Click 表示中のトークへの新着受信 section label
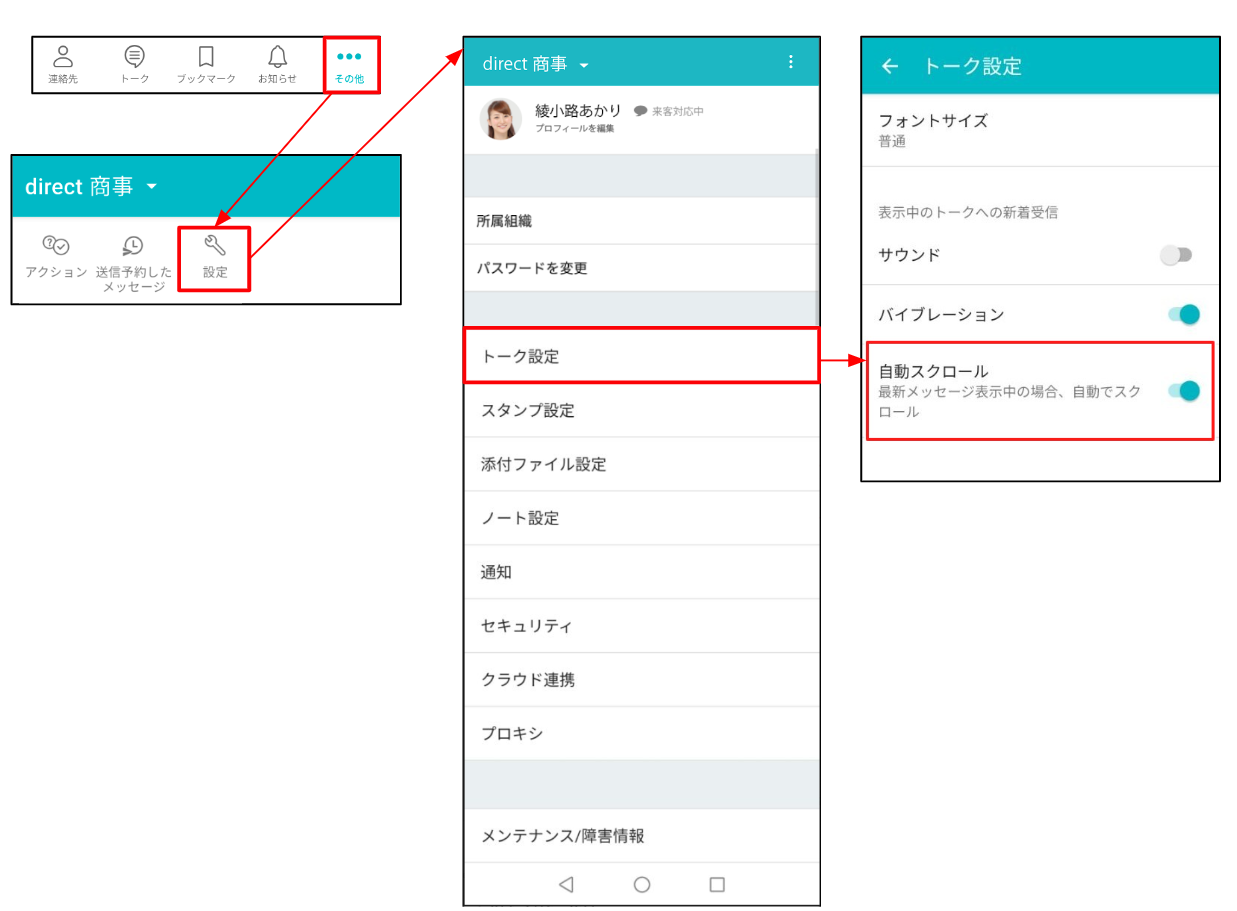Viewport: 1237px width, 911px height. (968, 212)
